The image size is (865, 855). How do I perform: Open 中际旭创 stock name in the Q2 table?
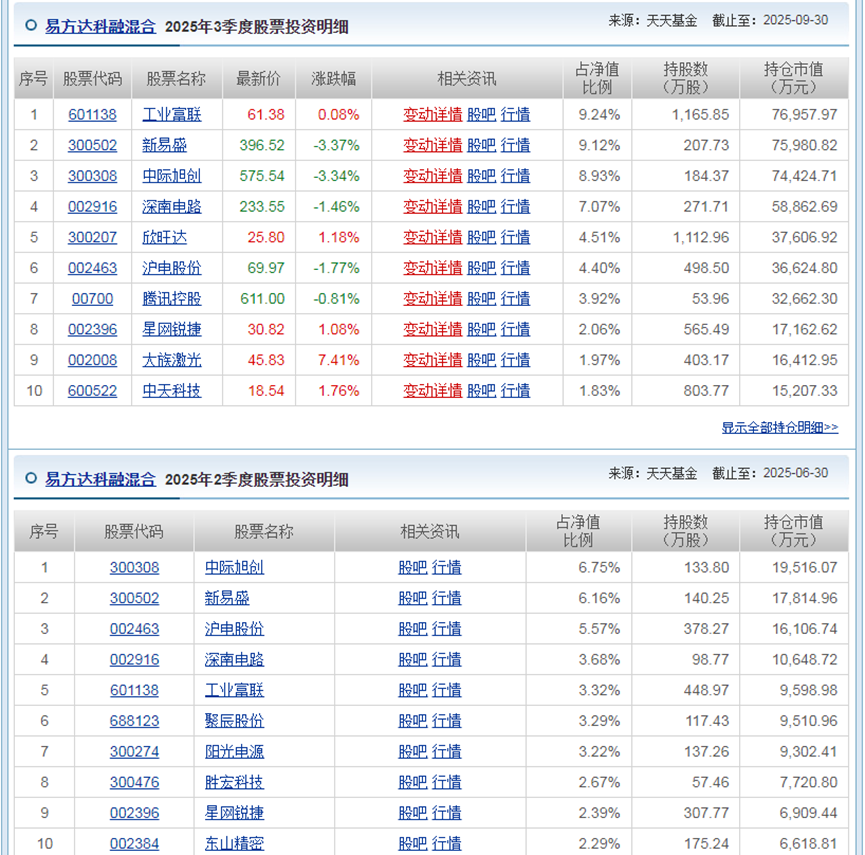[x=234, y=568]
